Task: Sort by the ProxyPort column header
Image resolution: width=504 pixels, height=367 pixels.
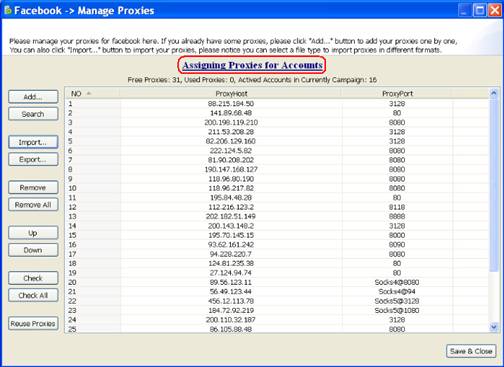Action: (397, 94)
